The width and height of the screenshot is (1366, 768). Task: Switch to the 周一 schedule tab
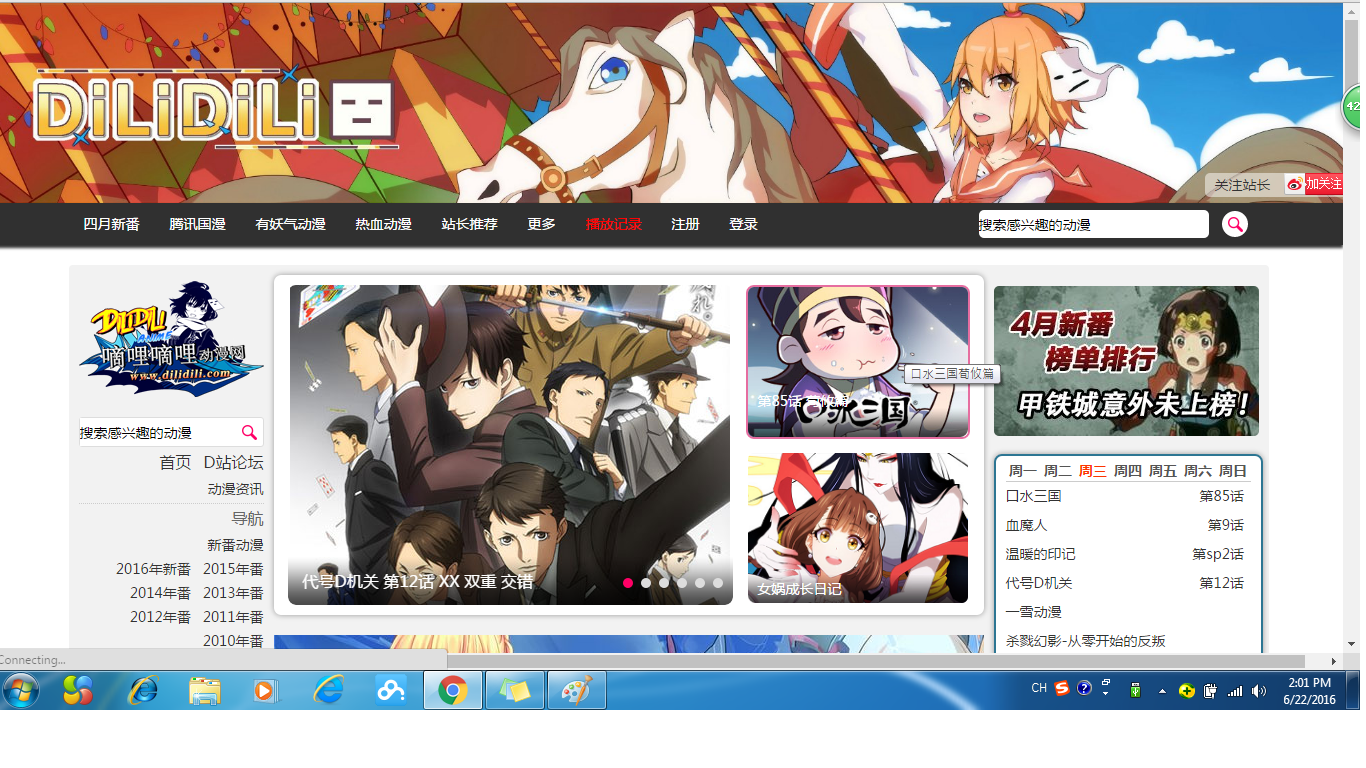coord(1022,471)
